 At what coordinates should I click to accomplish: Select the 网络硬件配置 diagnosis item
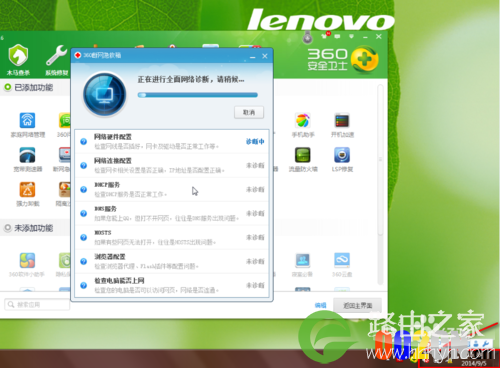[172, 142]
